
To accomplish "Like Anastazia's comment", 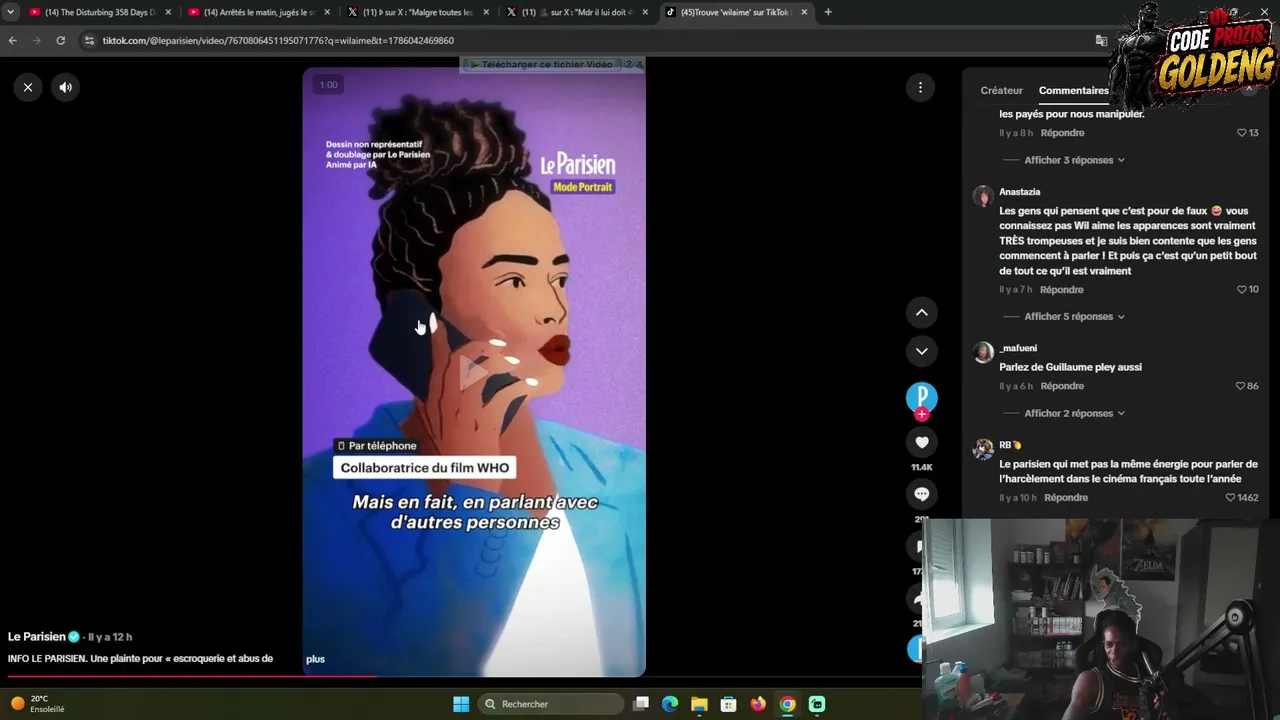I will point(1242,290).
